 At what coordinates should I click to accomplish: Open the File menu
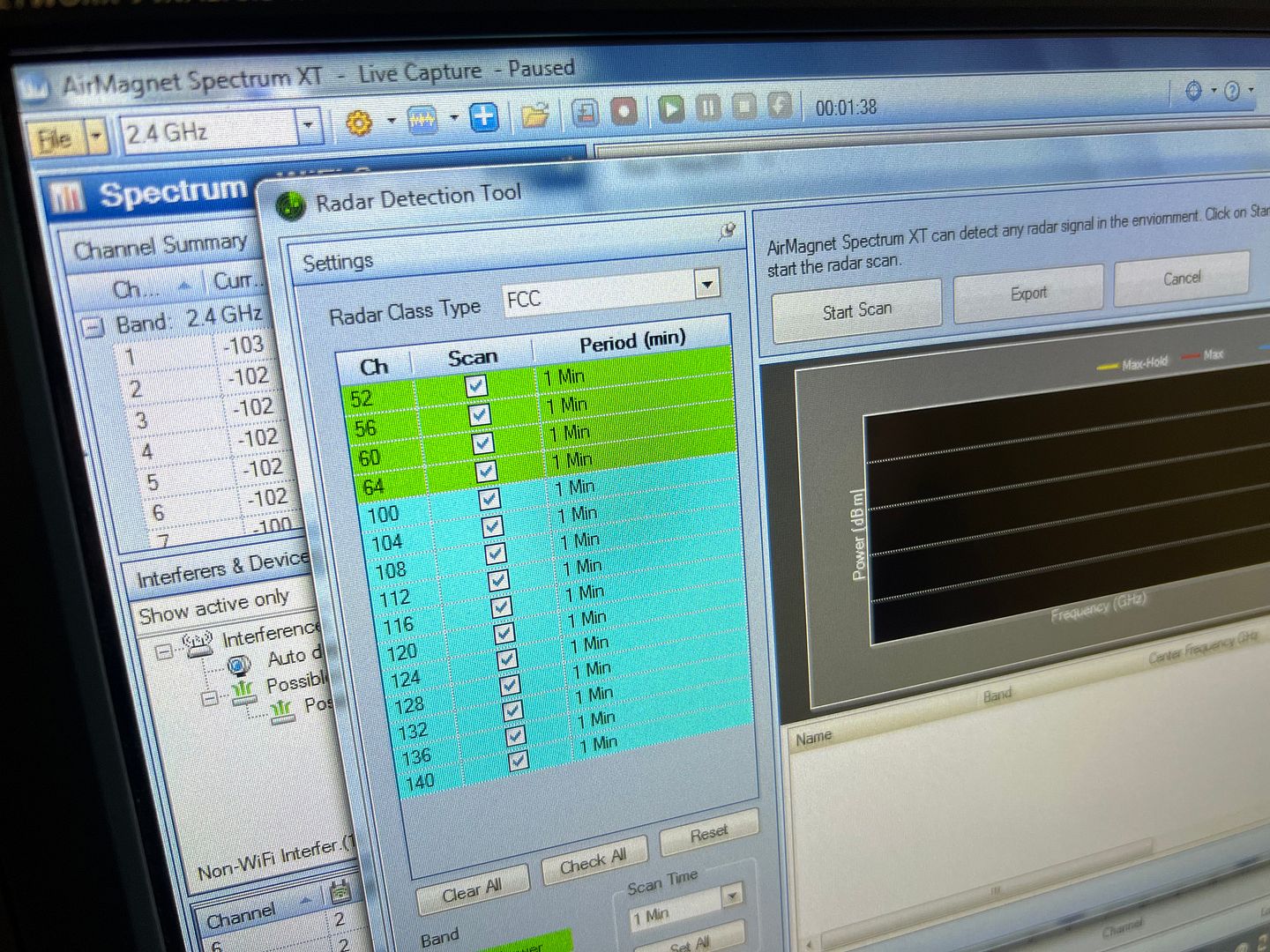[55, 139]
